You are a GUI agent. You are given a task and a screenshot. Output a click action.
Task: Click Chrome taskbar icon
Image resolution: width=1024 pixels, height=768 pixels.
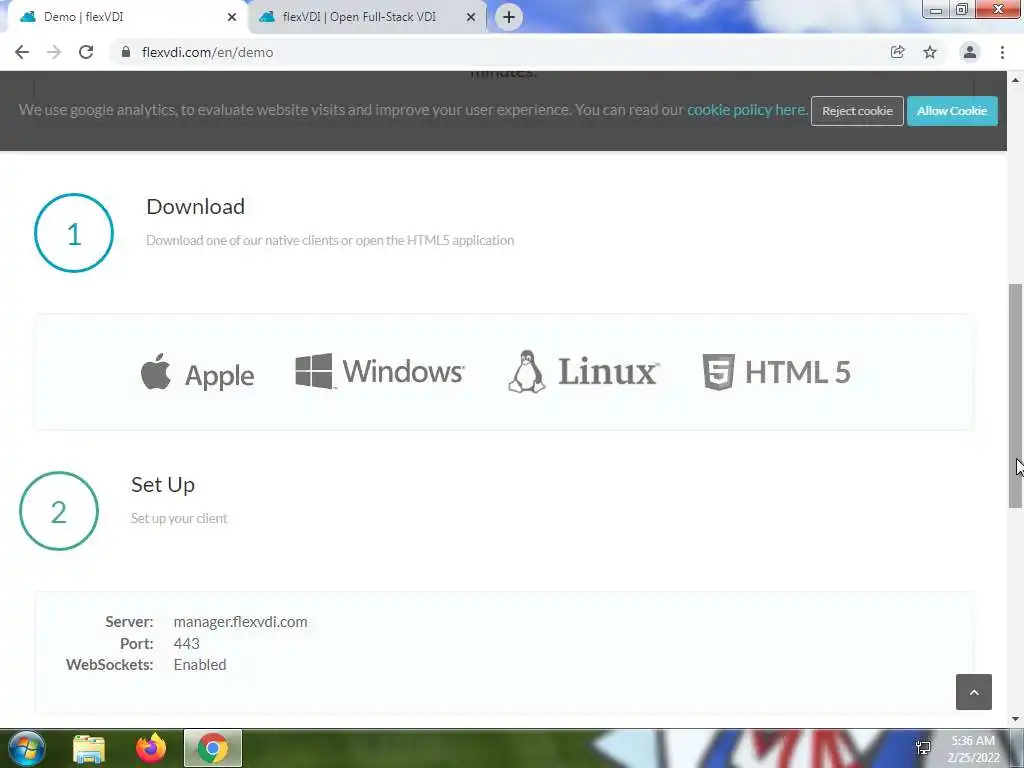click(213, 748)
